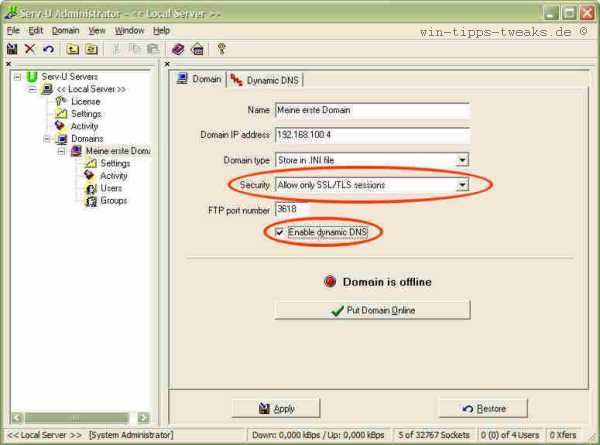The width and height of the screenshot is (600, 445).
Task: Open the Users node in the tree
Action: point(111,188)
